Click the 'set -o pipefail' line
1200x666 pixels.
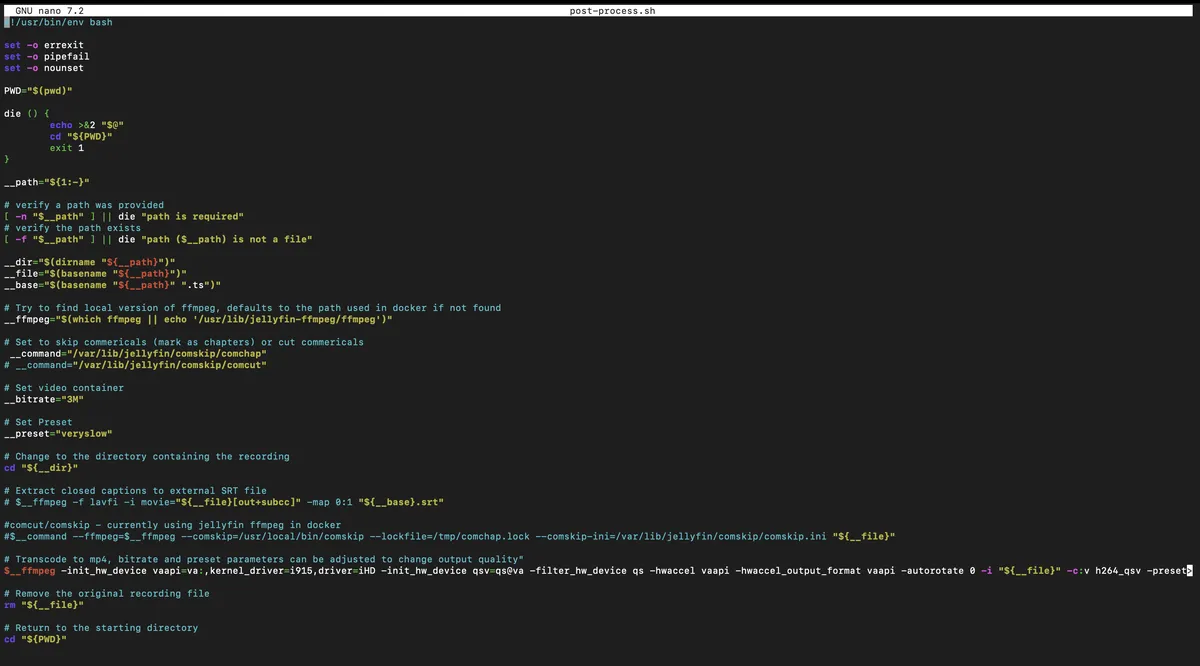(x=46, y=57)
